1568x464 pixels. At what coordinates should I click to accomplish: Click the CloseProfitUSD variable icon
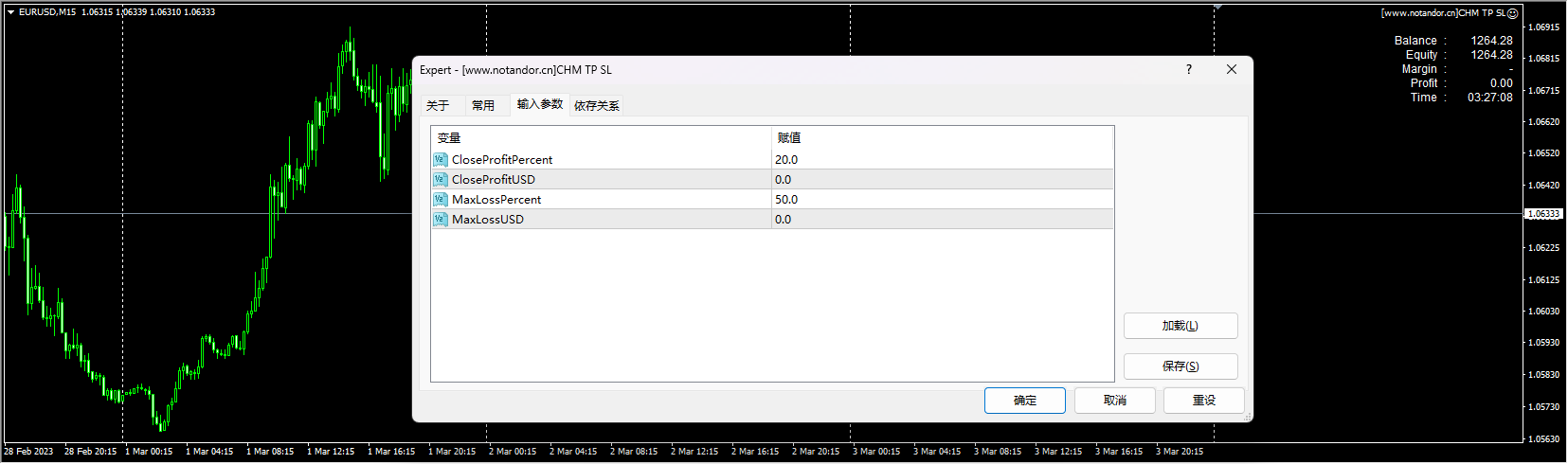pyautogui.click(x=440, y=180)
